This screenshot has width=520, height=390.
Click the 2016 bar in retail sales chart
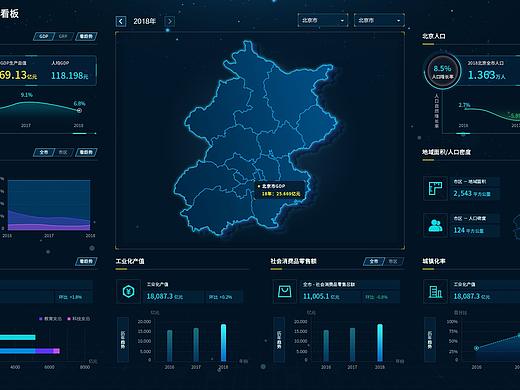326,346
